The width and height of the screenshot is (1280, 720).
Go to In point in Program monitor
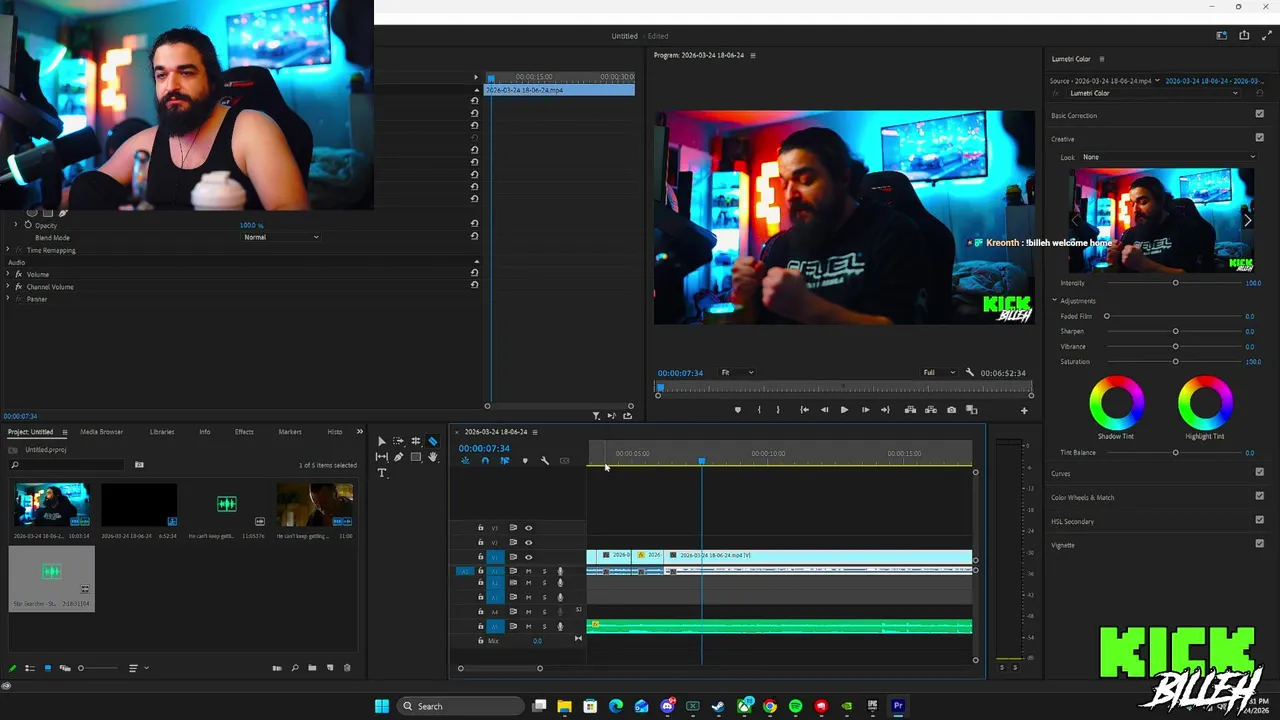[x=804, y=410]
